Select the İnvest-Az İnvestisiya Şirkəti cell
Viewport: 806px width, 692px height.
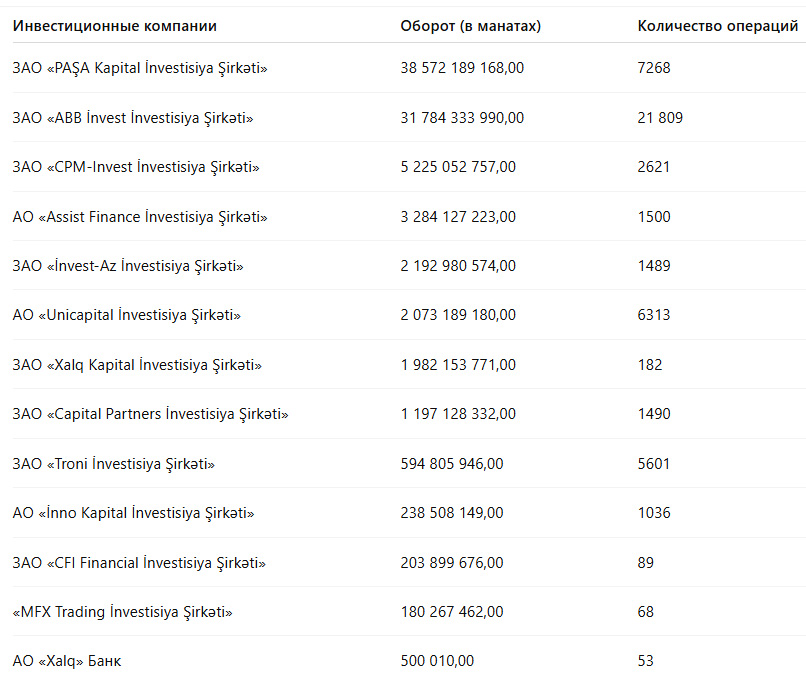(128, 266)
